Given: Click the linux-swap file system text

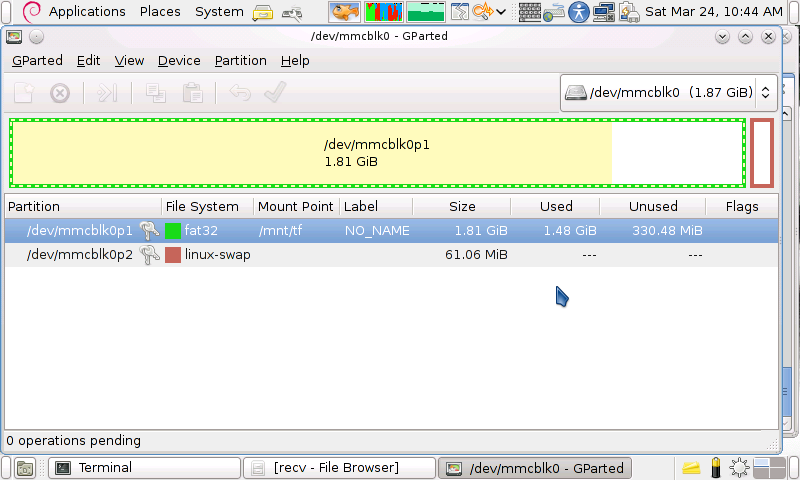Looking at the screenshot, I should pos(217,255).
